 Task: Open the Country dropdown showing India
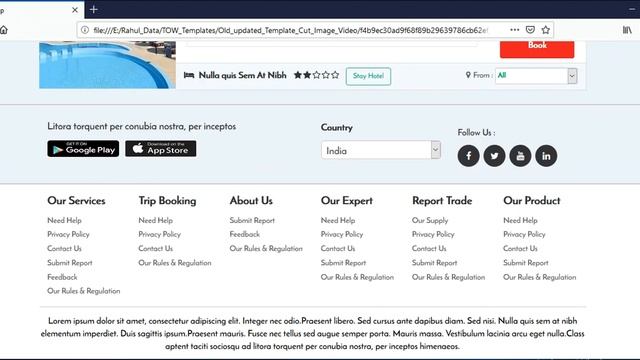click(x=381, y=150)
